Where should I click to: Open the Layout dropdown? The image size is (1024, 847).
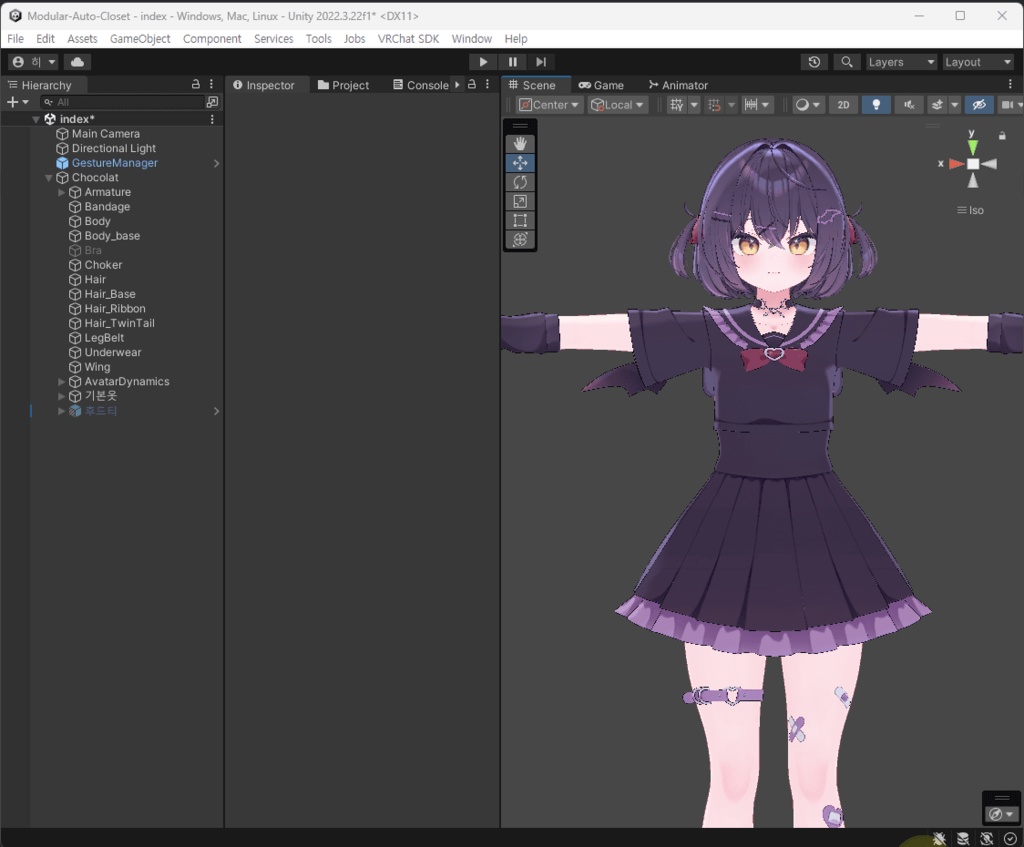point(978,62)
